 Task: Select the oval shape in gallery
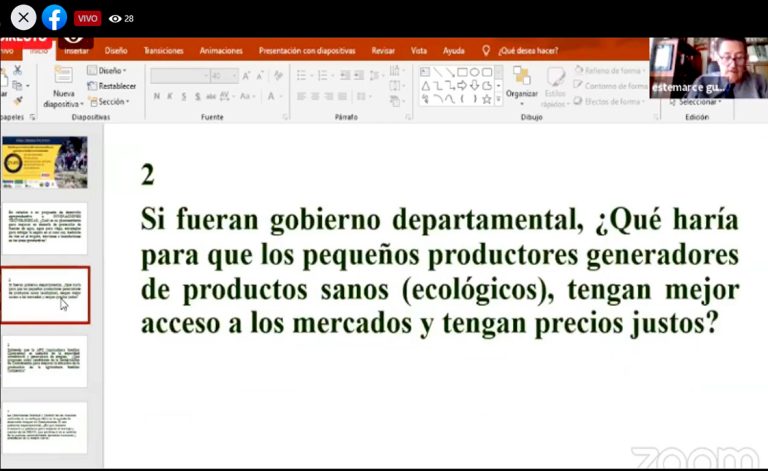(x=474, y=72)
